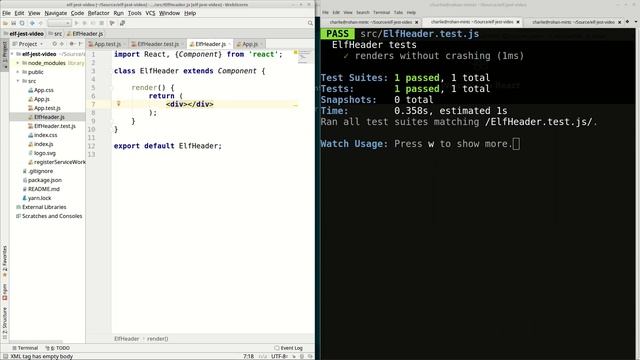640x360 pixels.
Task: Click the ElfHeader breadcrumb below editor
Action: pos(127,339)
